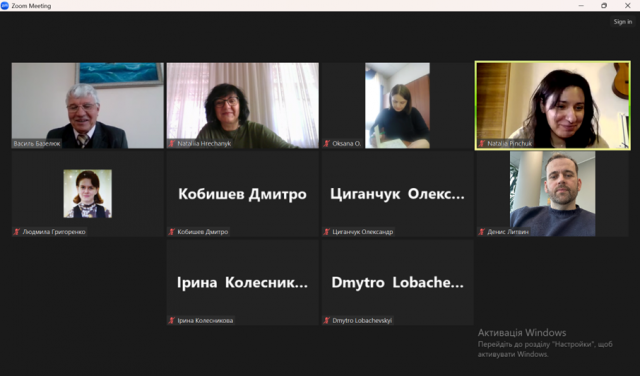Click Людмила Григоренко's profile picture
Viewport: 640px width, 376px height.
87,194
